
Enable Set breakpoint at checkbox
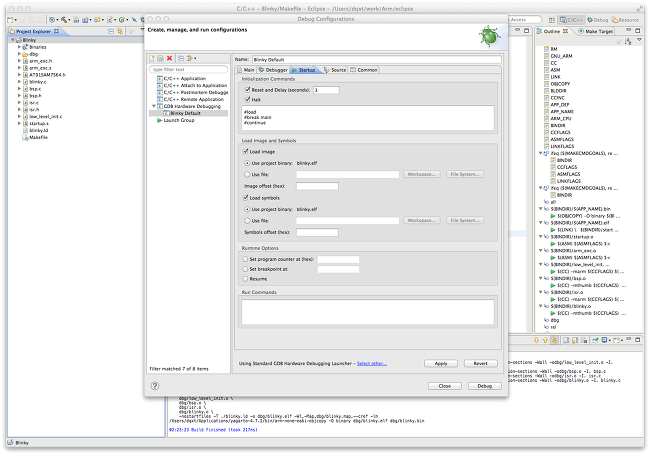245,269
